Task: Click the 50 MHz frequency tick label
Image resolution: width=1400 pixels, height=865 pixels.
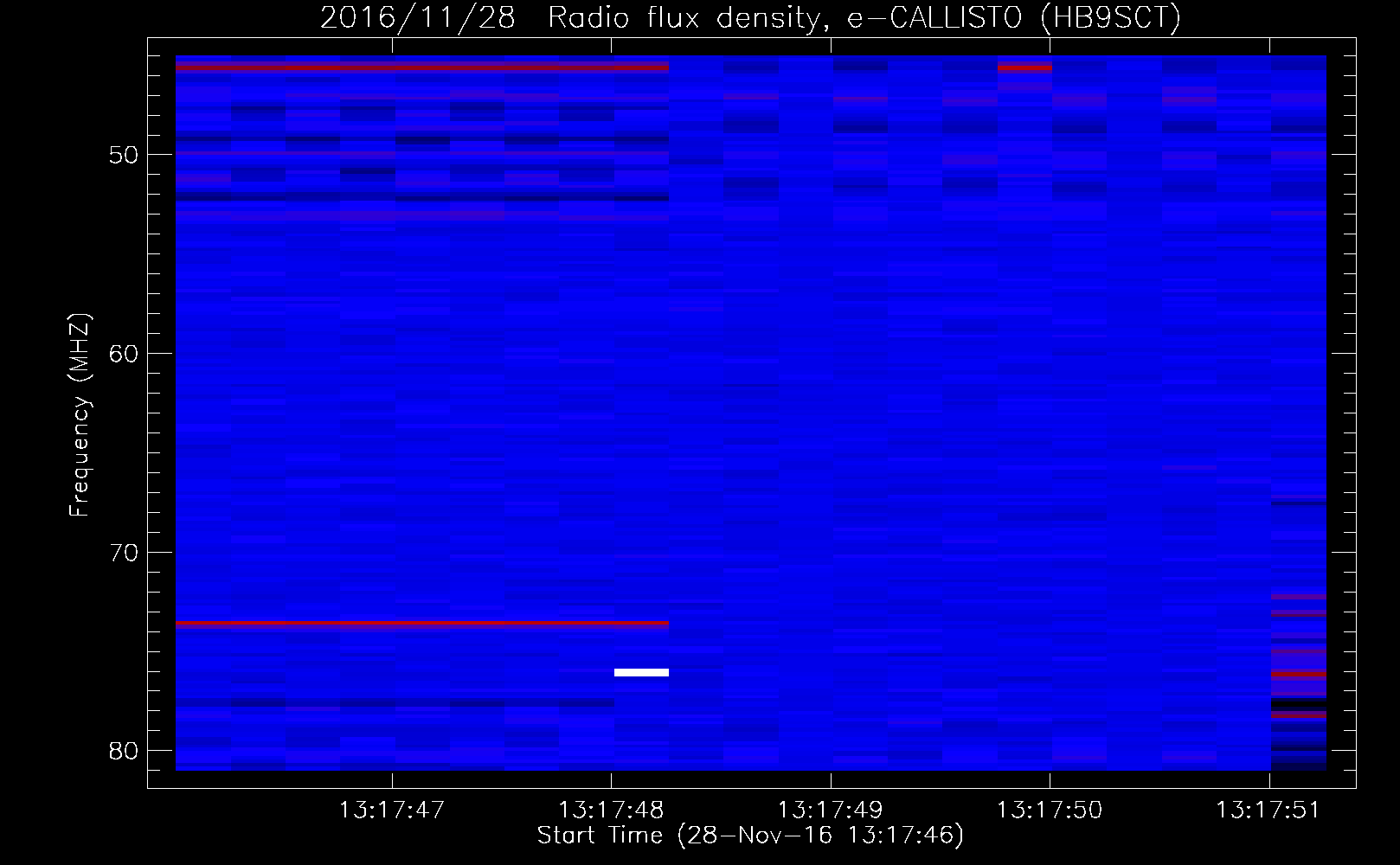Action: [124, 155]
